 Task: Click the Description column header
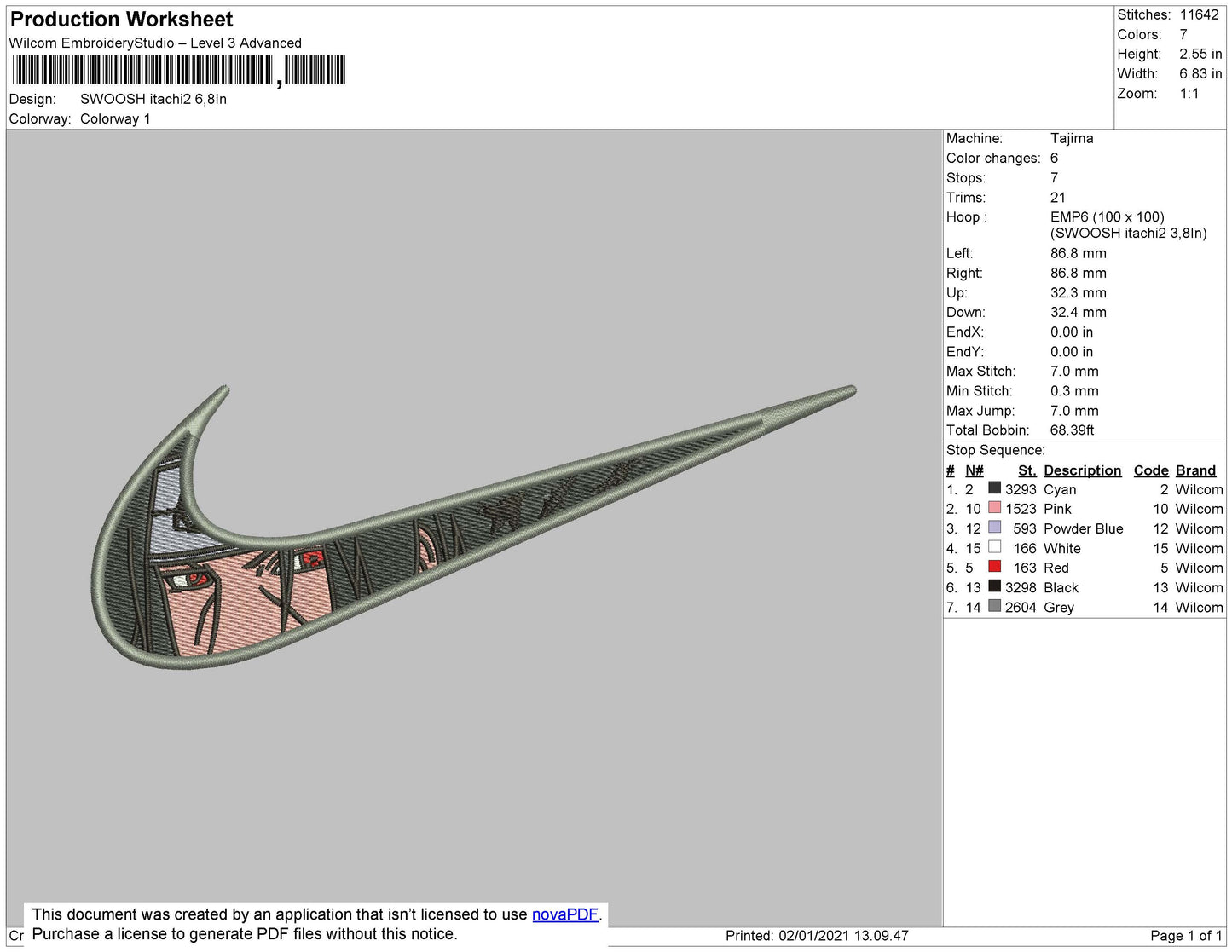coord(1082,470)
